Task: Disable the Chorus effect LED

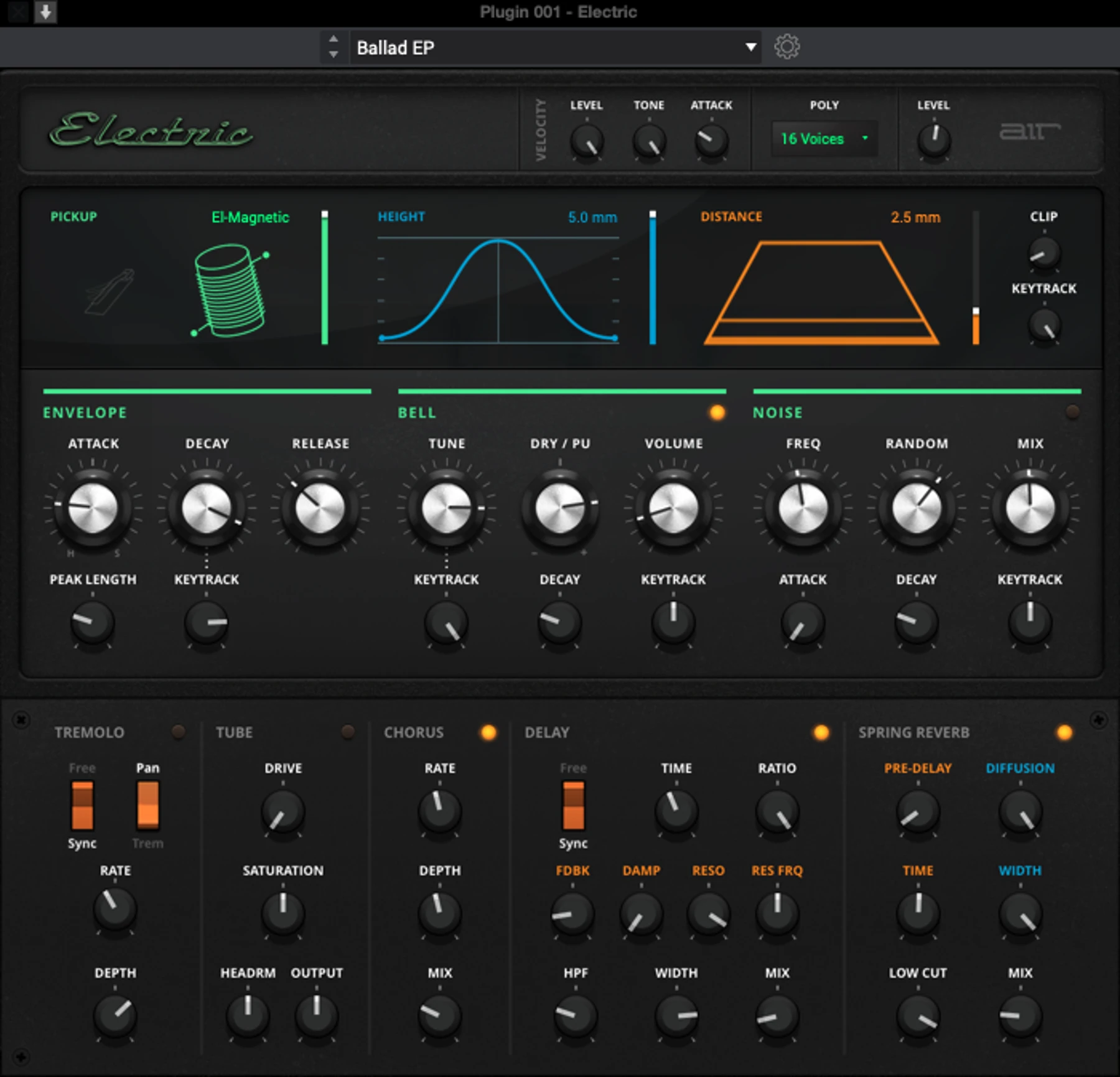Action: pos(488,732)
